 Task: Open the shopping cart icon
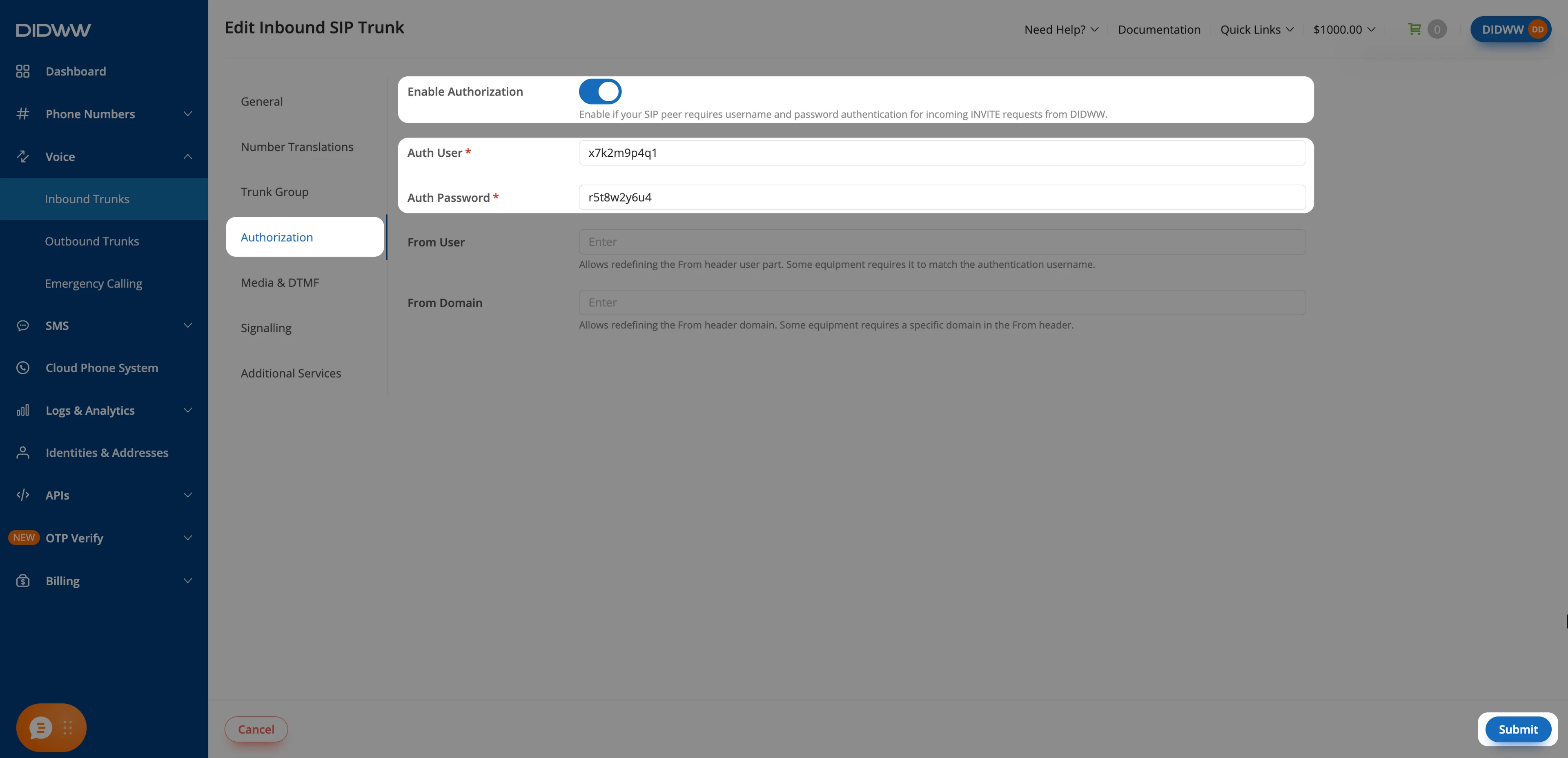click(1414, 29)
